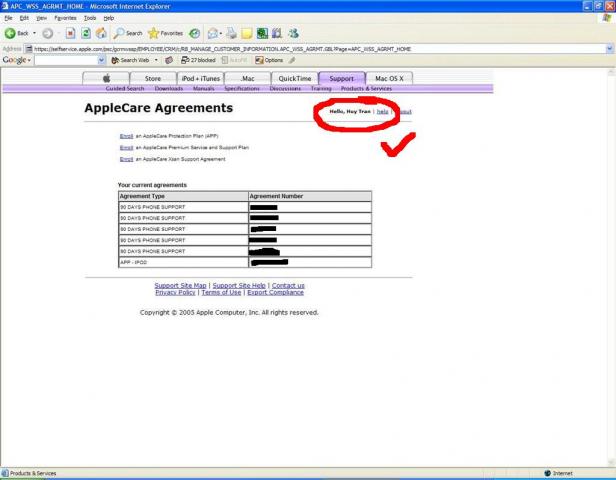Screen dimensions: 616x480
Task: Switch to the .Mac tab
Action: pos(248,78)
